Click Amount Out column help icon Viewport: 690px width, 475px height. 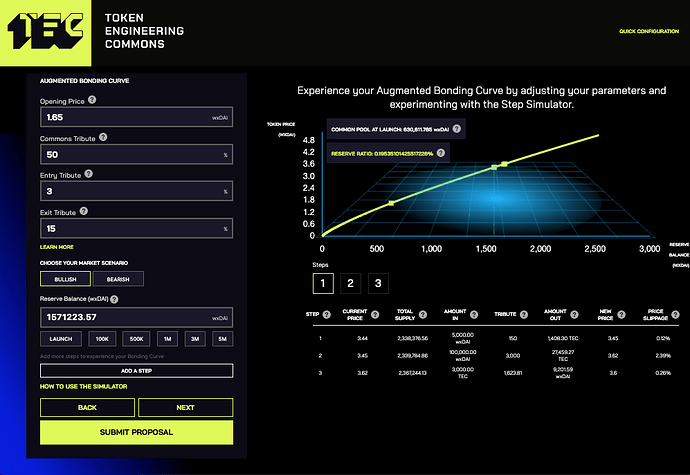(x=574, y=315)
